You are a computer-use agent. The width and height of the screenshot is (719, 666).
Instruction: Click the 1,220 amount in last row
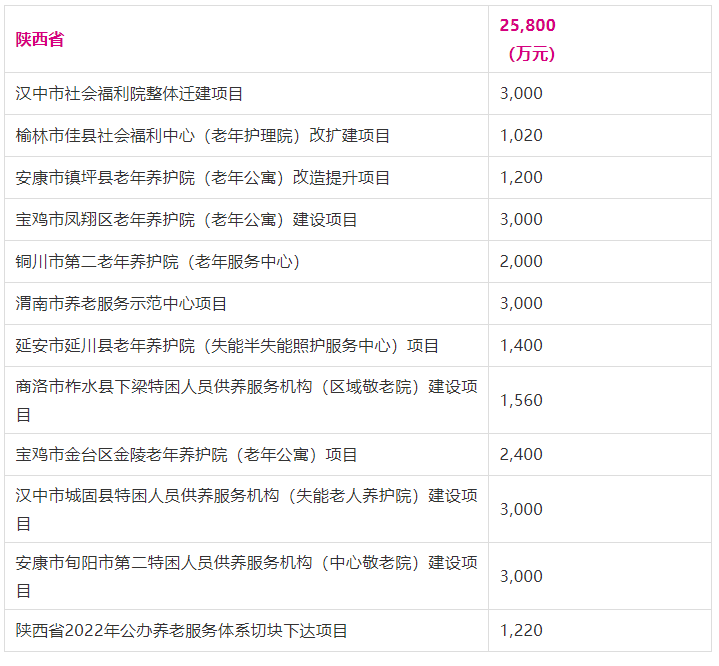coord(520,631)
